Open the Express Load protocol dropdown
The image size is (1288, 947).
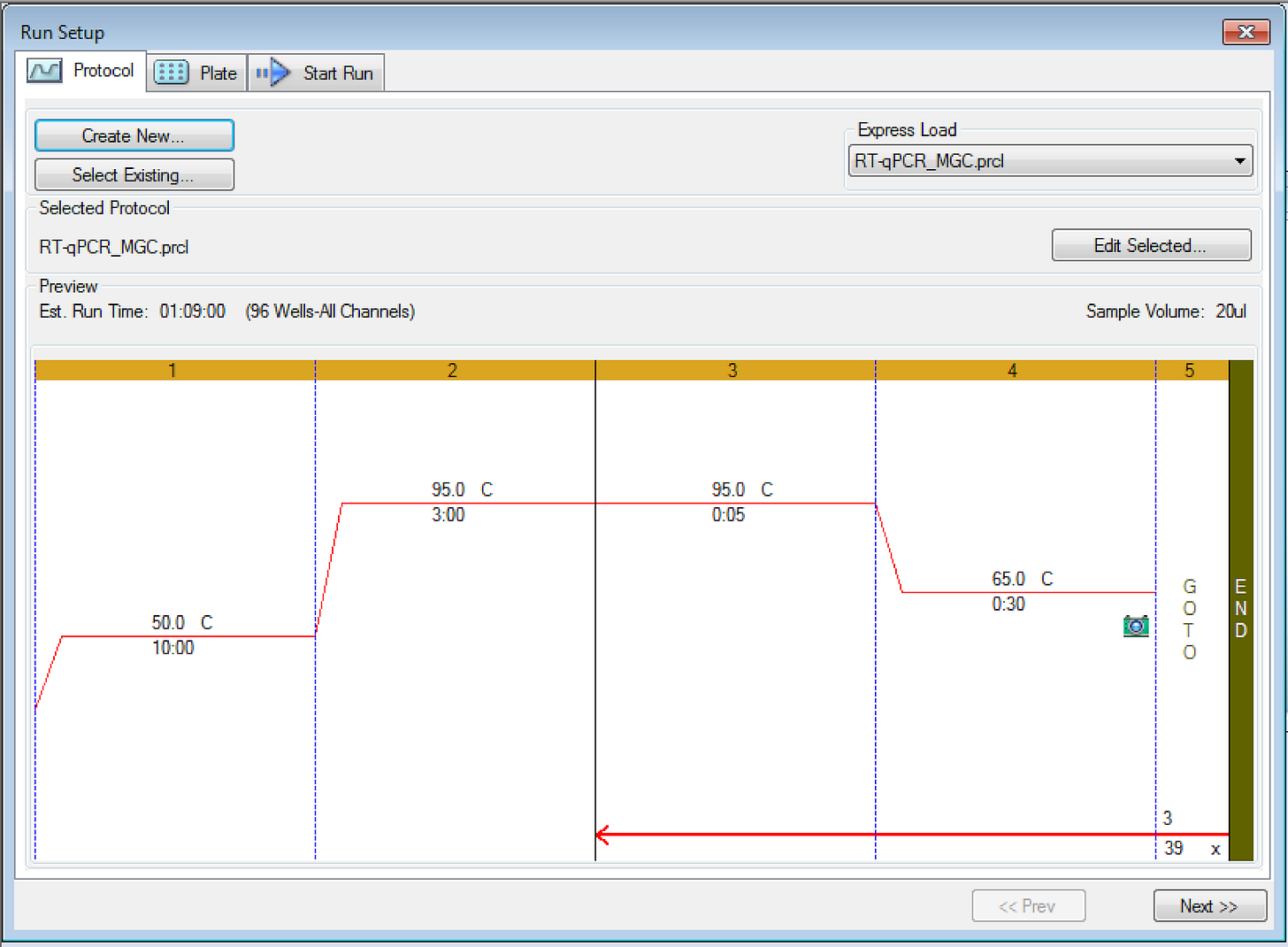pyautogui.click(x=1242, y=160)
